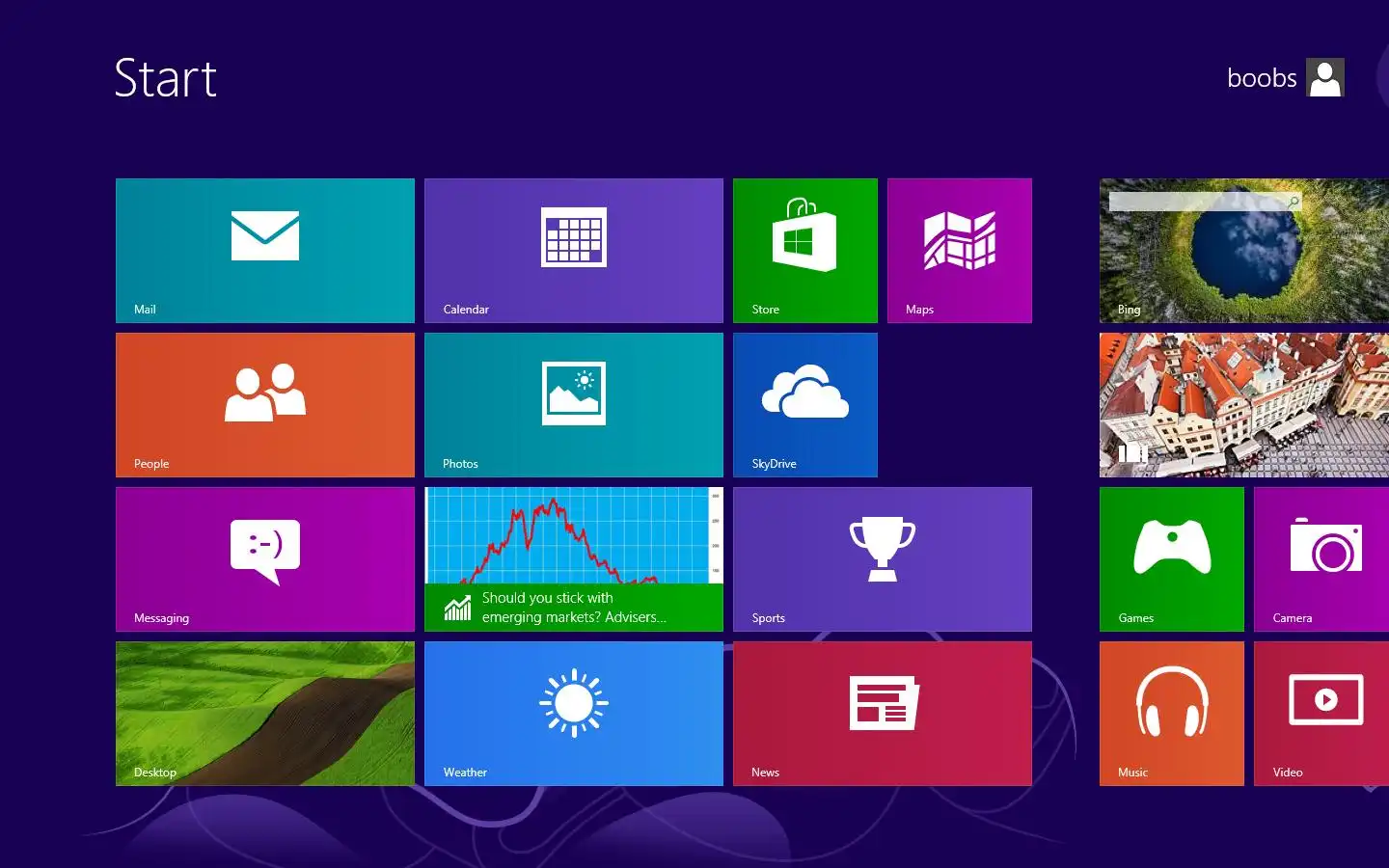The height and width of the screenshot is (868, 1389).
Task: Launch the Calendar app tile
Action: pyautogui.click(x=574, y=251)
